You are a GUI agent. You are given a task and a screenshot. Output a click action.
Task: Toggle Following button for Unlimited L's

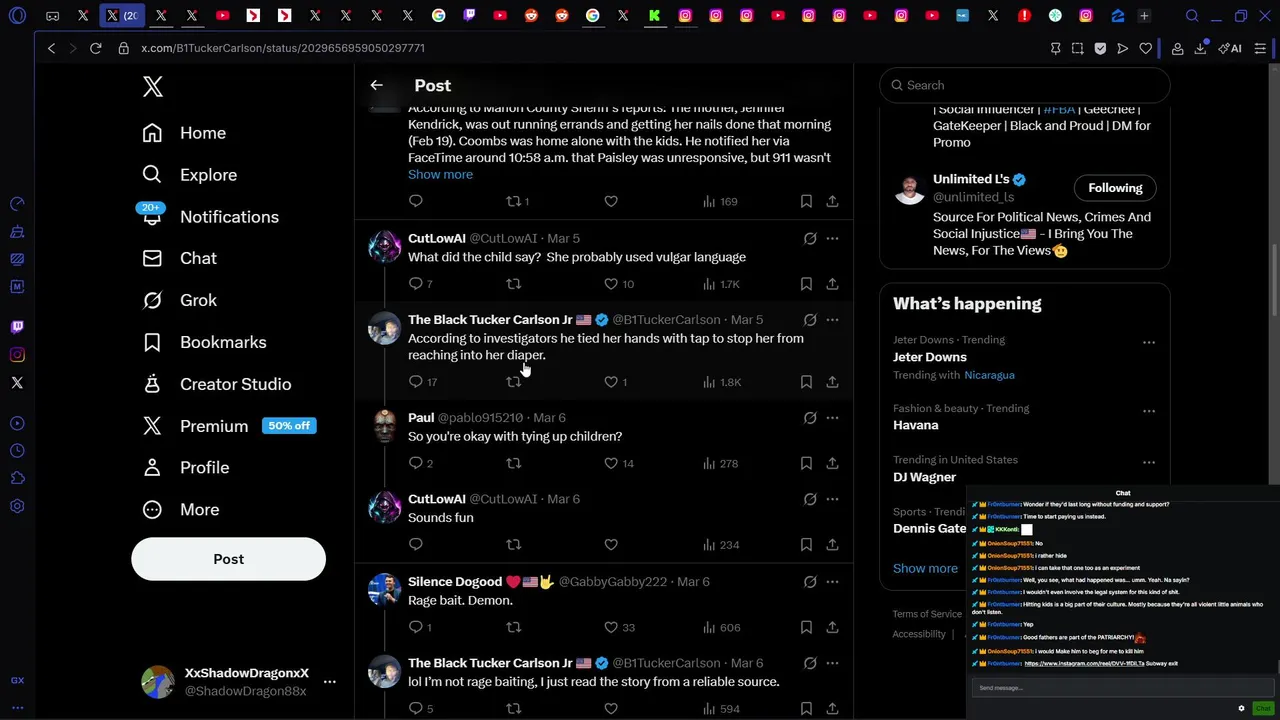pyautogui.click(x=1115, y=188)
